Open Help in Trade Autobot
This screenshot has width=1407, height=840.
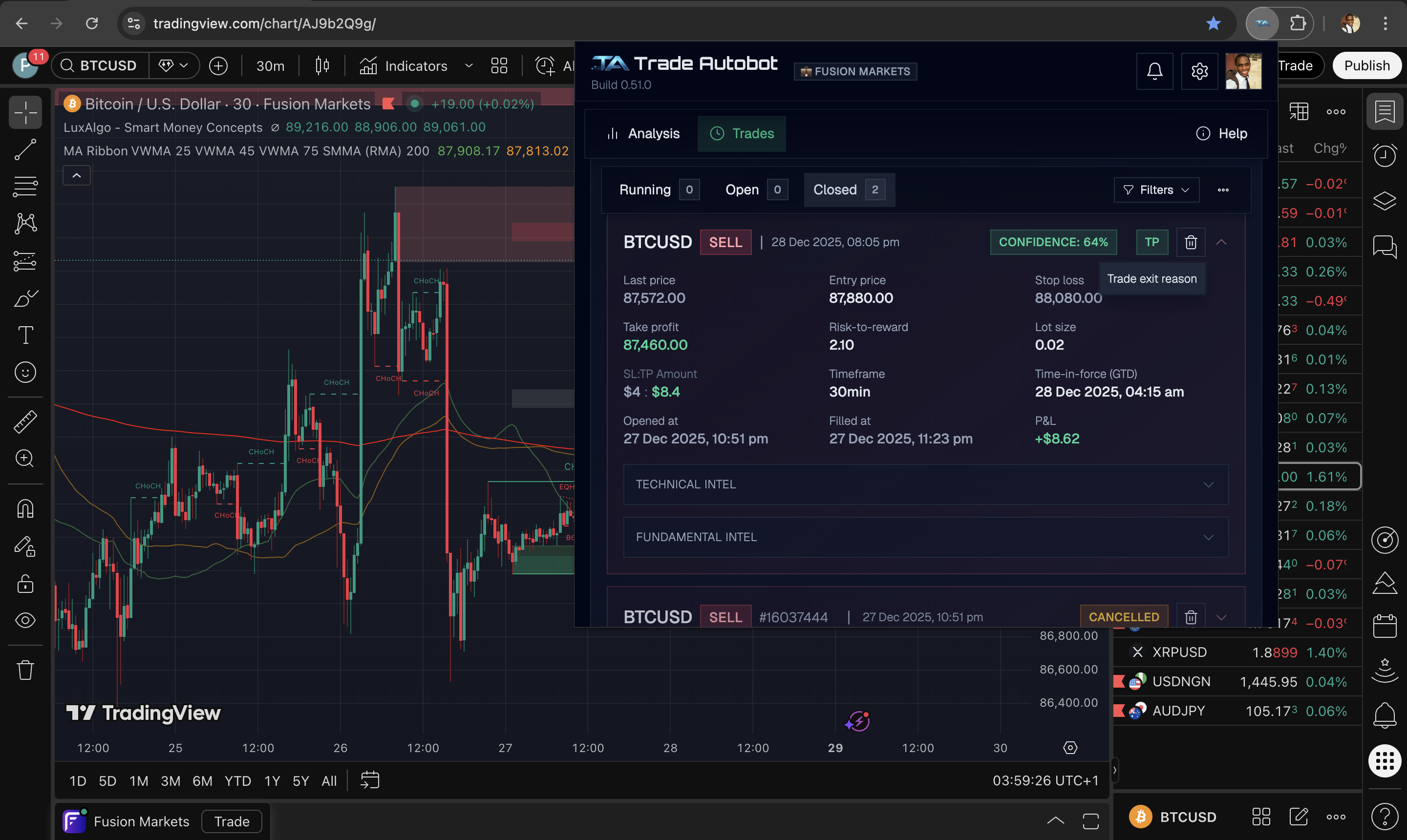click(1222, 134)
